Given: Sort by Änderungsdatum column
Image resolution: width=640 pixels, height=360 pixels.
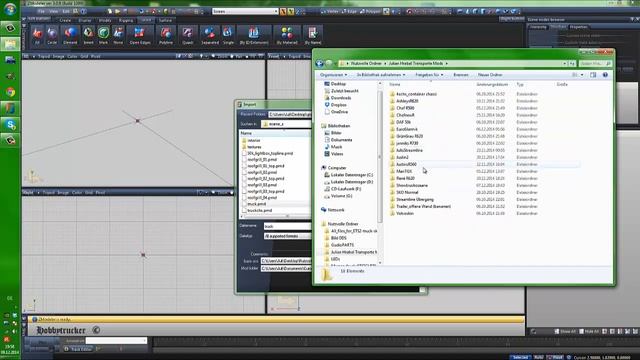Looking at the screenshot, I should tap(492, 84).
